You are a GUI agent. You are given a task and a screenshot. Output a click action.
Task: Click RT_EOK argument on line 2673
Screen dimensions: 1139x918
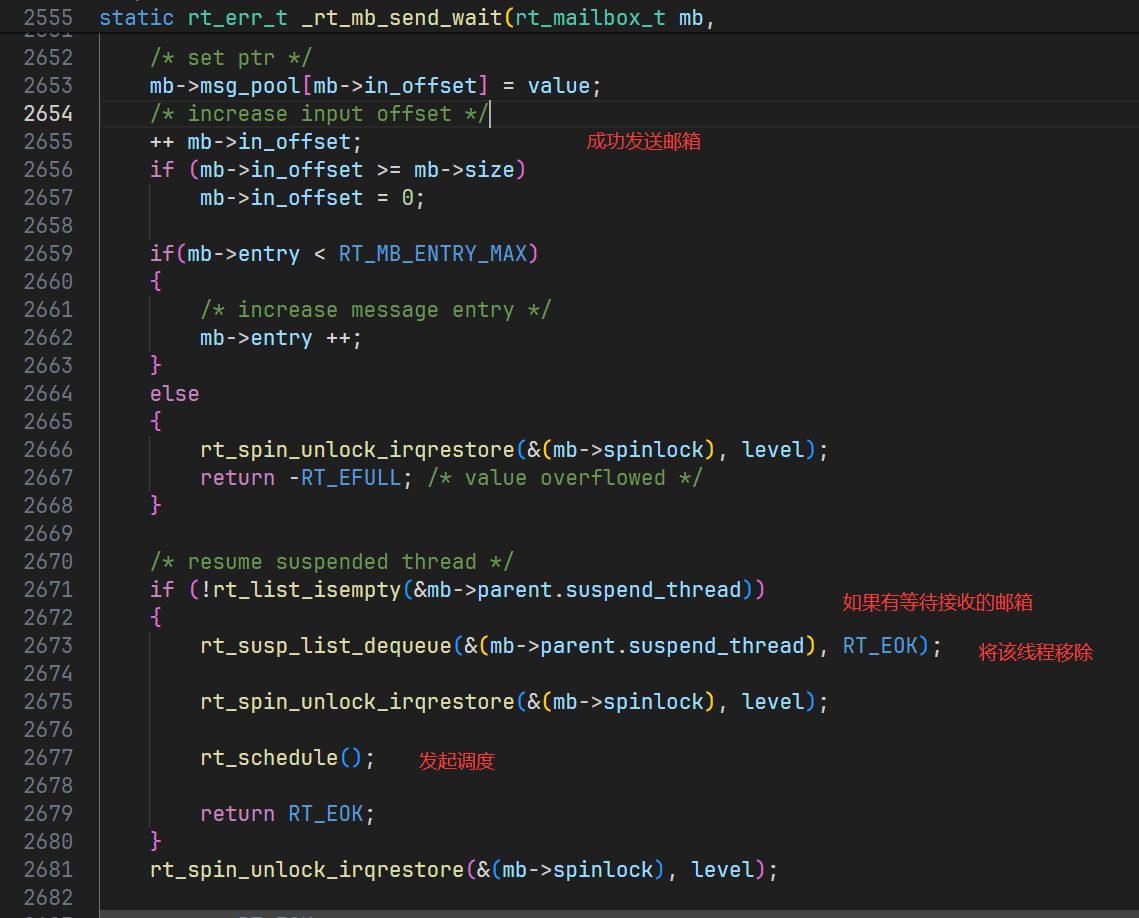coord(880,646)
